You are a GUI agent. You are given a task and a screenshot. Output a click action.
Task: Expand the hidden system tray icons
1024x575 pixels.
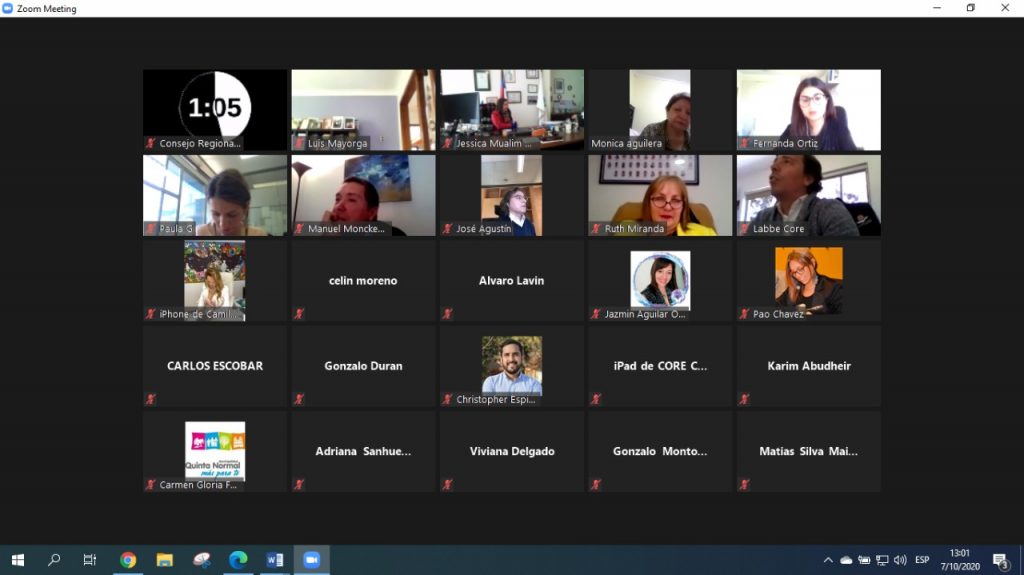click(x=828, y=560)
